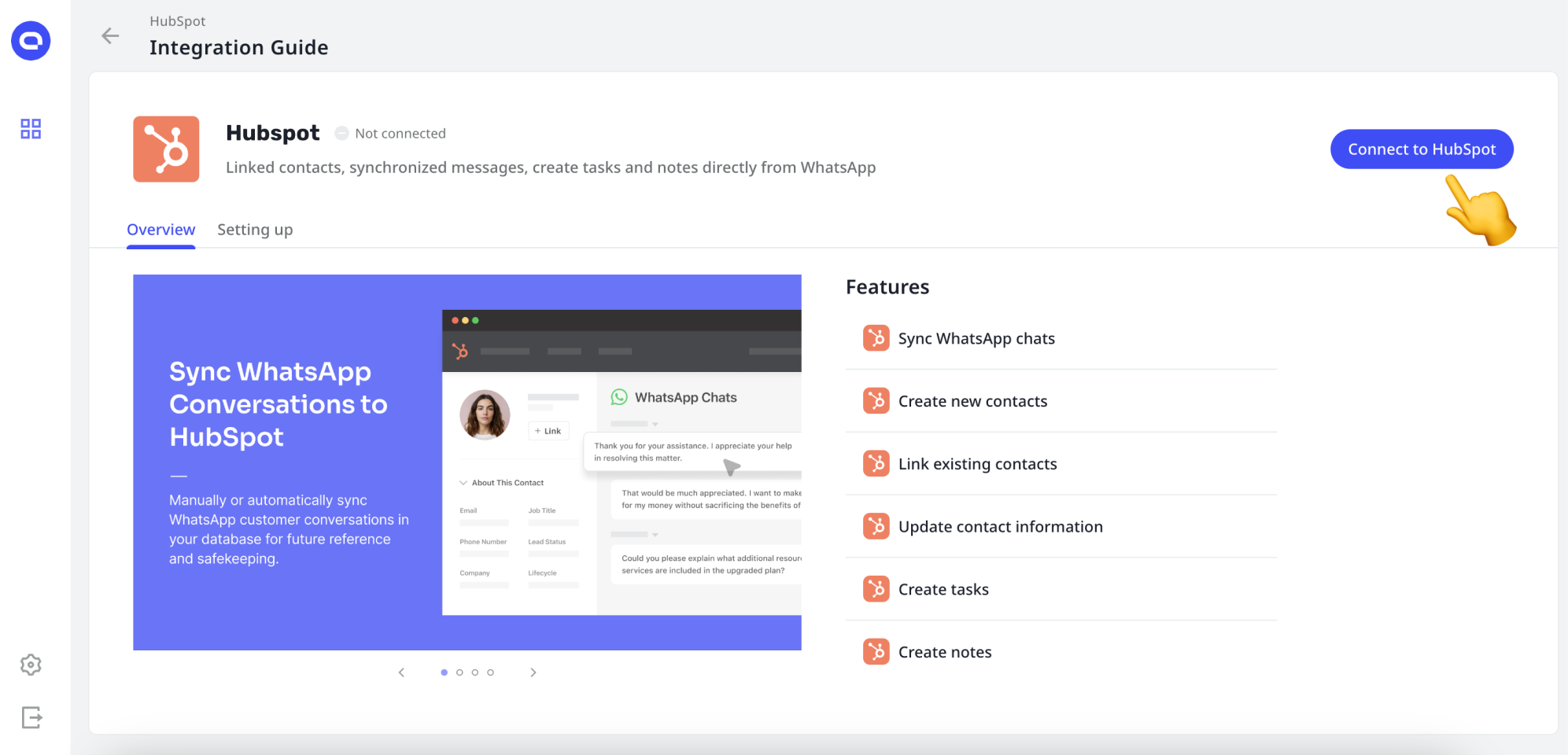Image resolution: width=1568 pixels, height=755 pixels.
Task: Open settings gear icon in sidebar
Action: [31, 665]
